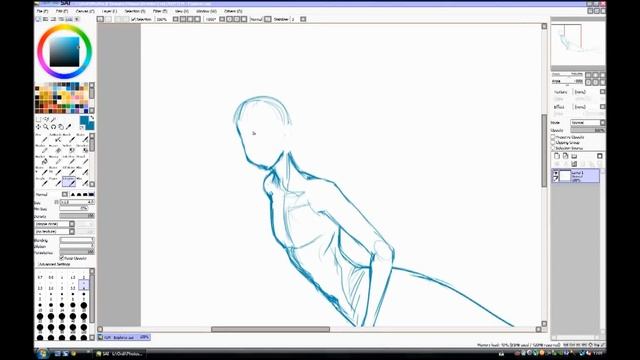The height and width of the screenshot is (360, 640).
Task: Click the navigator preview thumbnail
Action: click(578, 44)
